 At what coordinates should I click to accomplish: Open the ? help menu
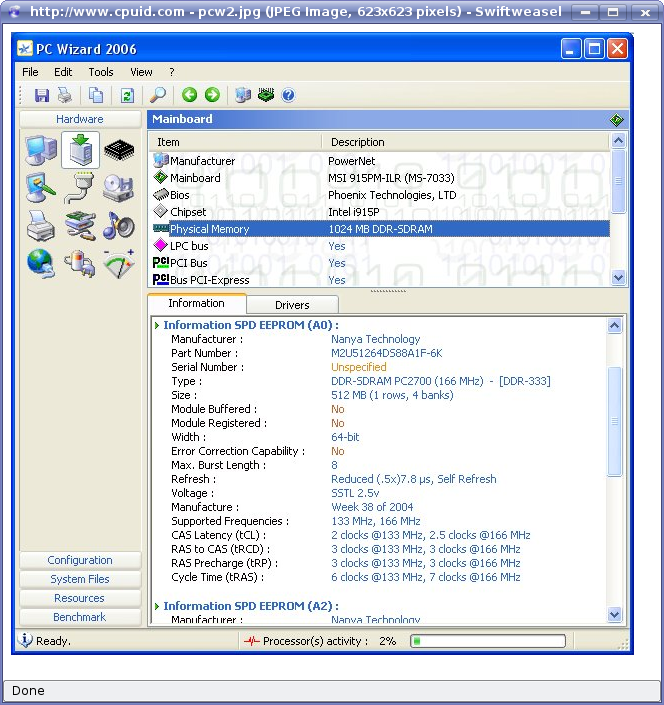(x=172, y=72)
